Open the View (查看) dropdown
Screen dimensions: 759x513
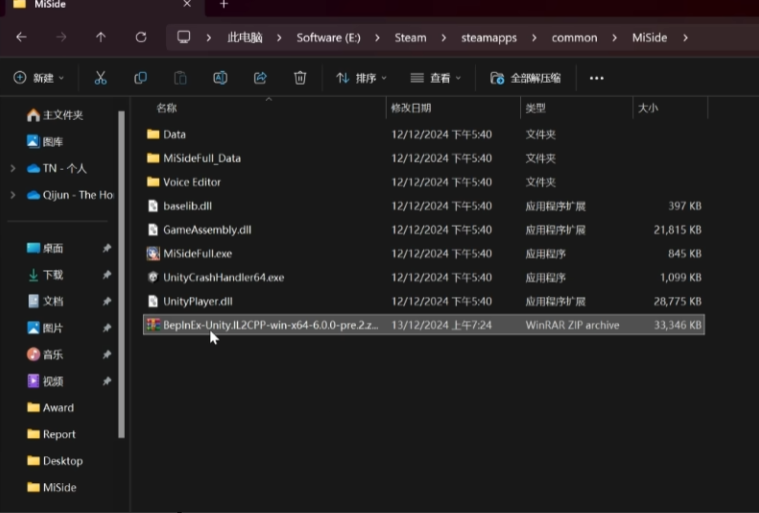tap(436, 78)
